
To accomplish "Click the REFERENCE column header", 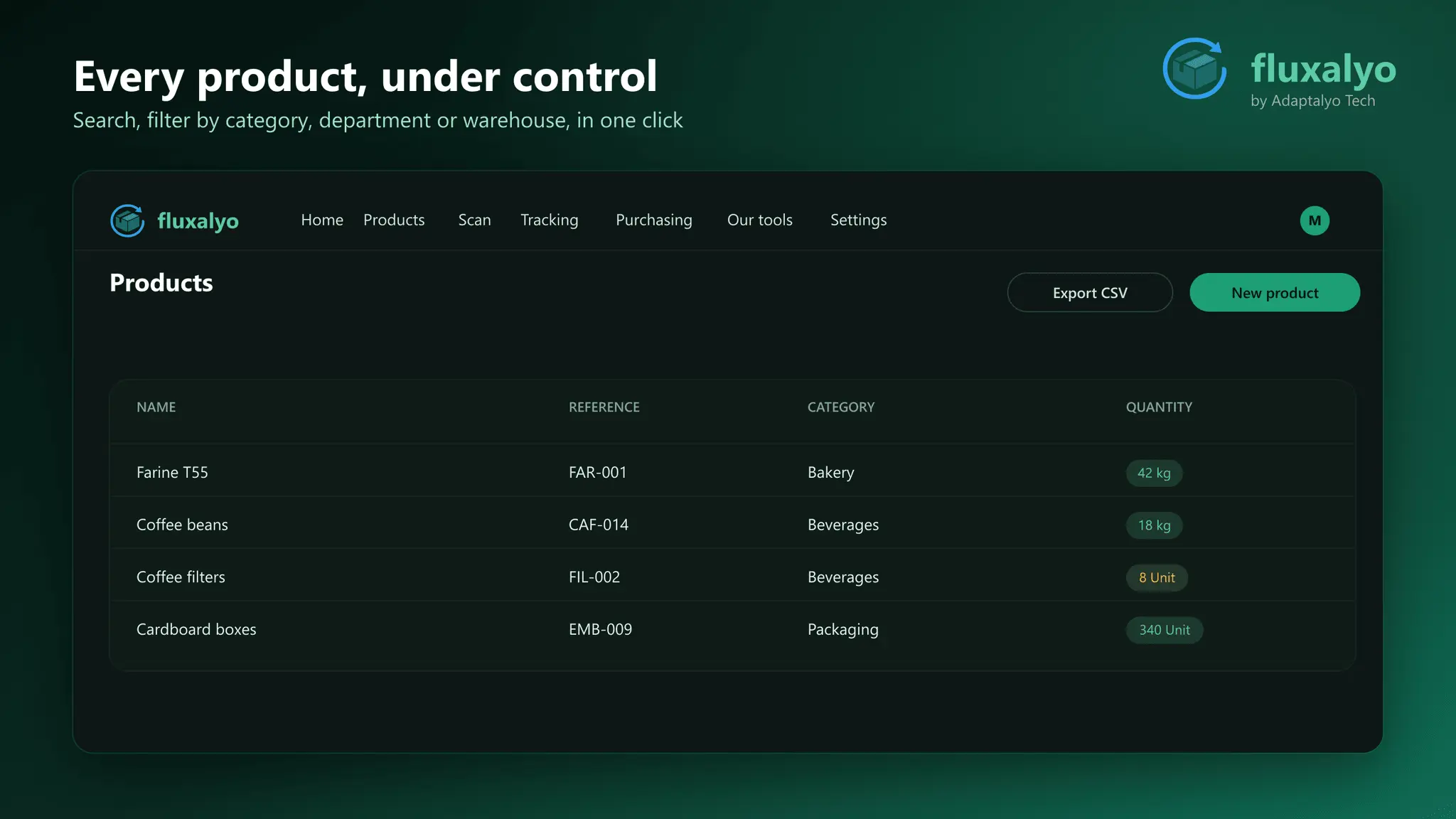I will pyautogui.click(x=604, y=407).
